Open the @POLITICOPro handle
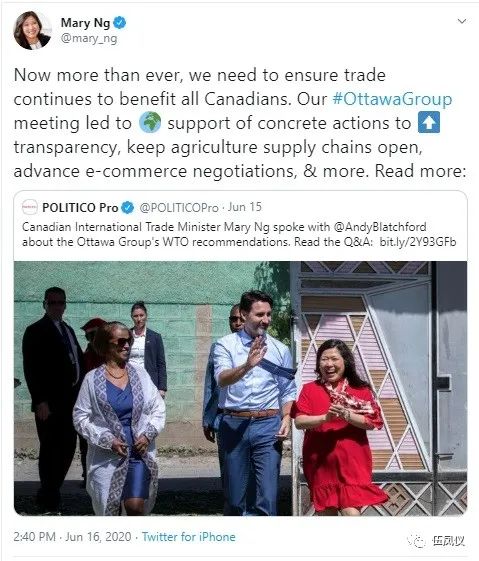Image resolution: width=479 pixels, height=561 pixels. [x=179, y=208]
